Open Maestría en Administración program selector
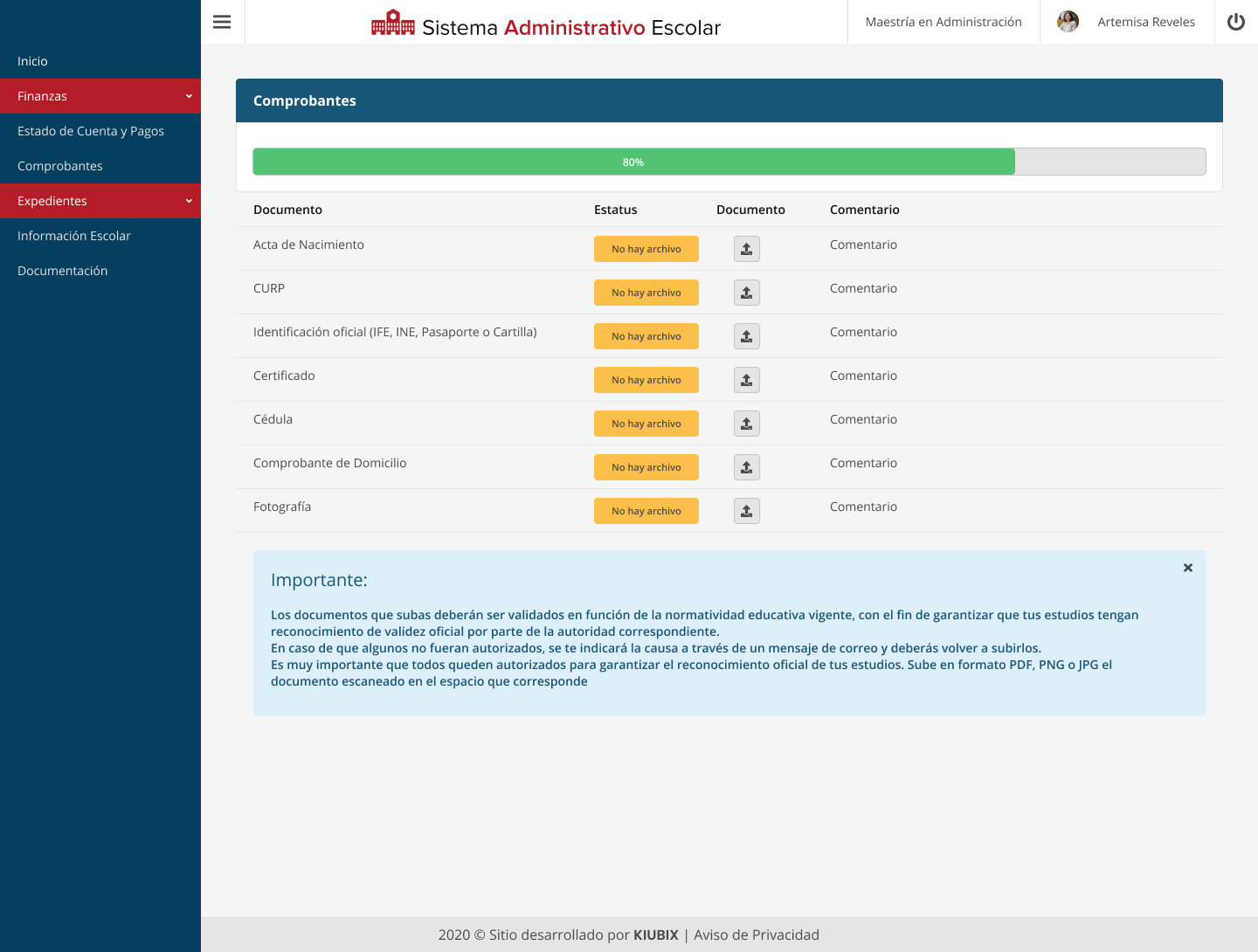The height and width of the screenshot is (952, 1258). click(x=943, y=22)
